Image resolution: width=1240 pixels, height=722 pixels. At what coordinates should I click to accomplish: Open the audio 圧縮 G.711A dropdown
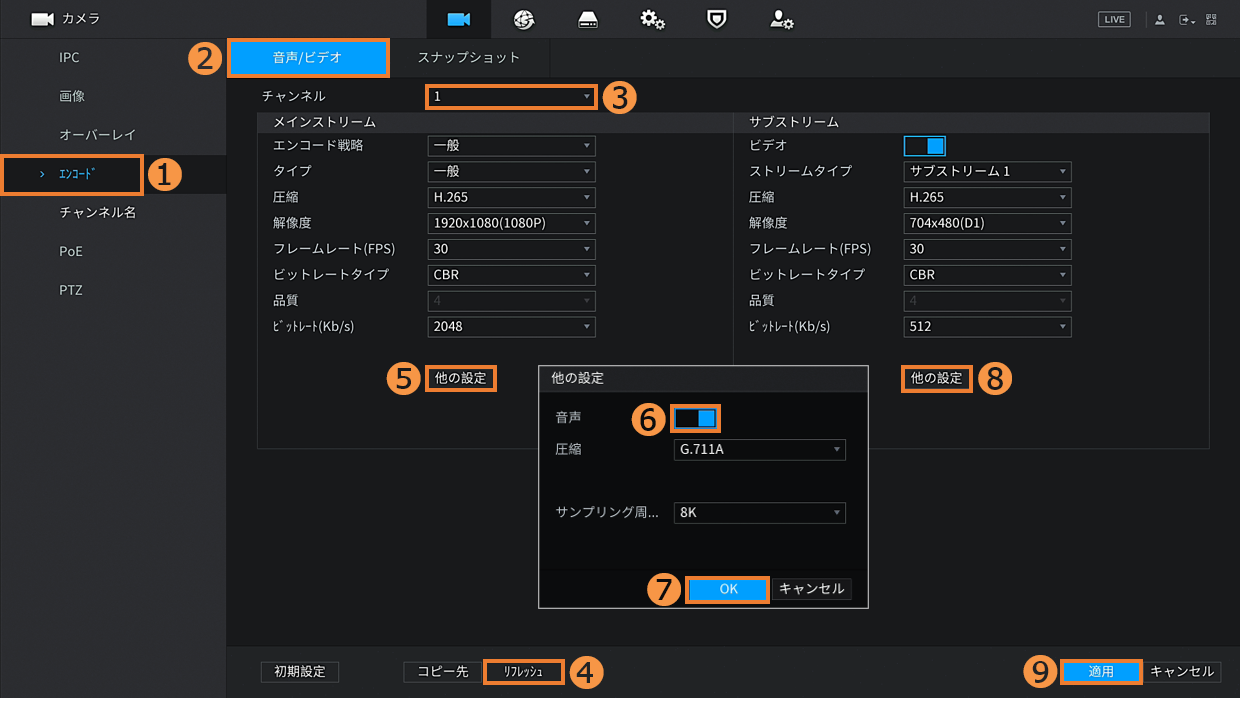coord(760,450)
